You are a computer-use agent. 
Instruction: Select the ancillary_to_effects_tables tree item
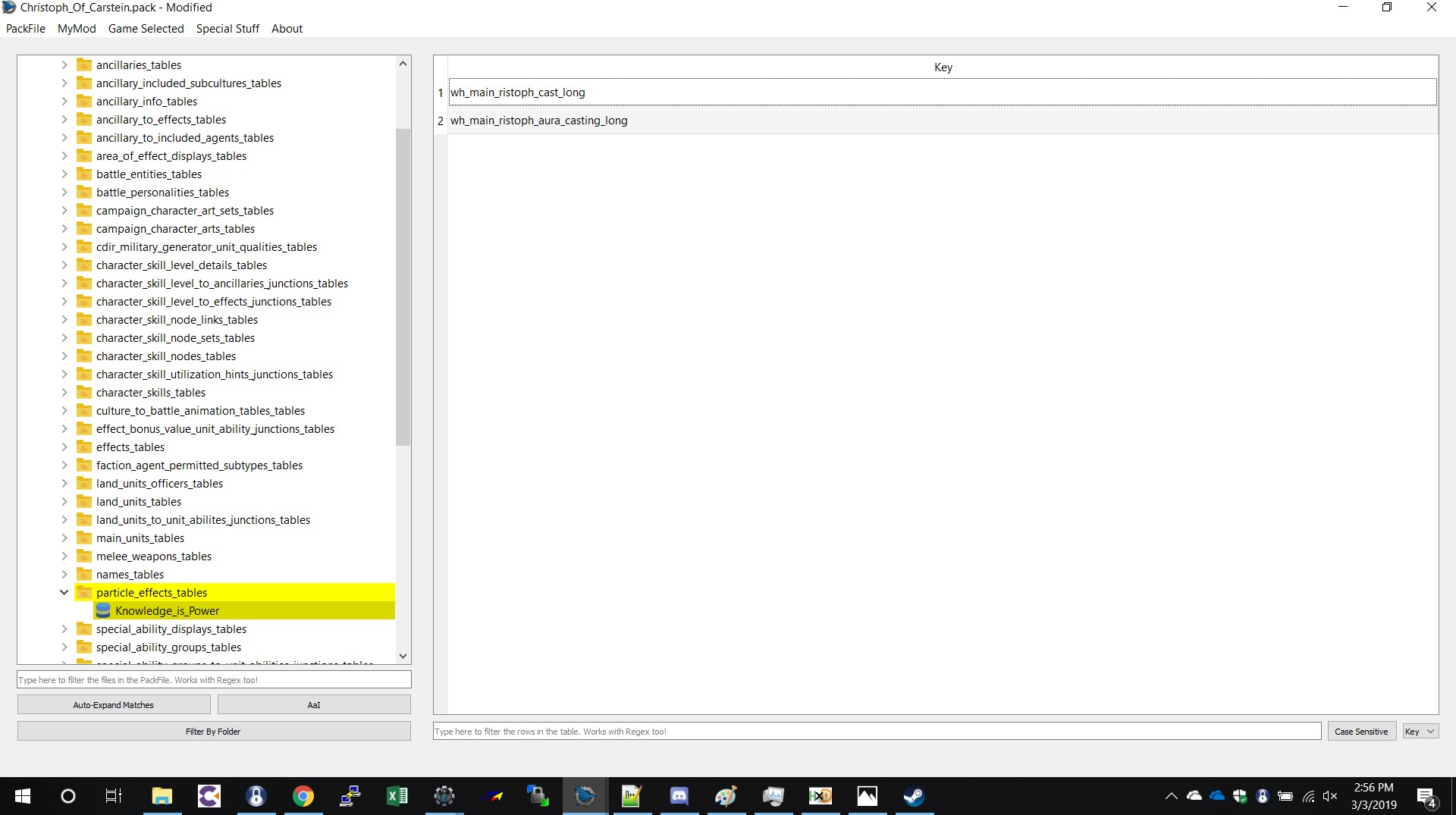[x=161, y=120]
